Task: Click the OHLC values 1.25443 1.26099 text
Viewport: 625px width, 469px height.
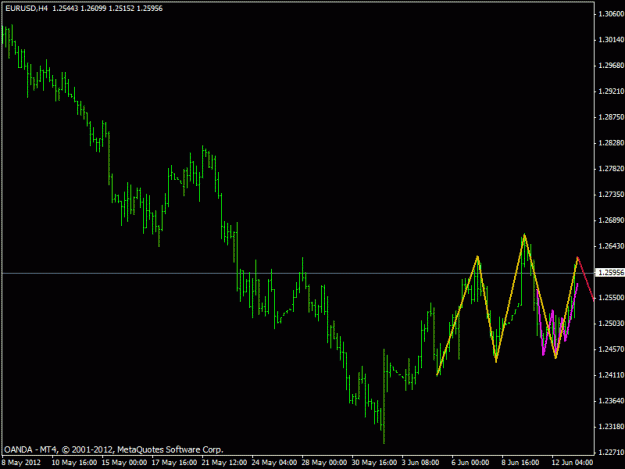Action: pos(79,8)
